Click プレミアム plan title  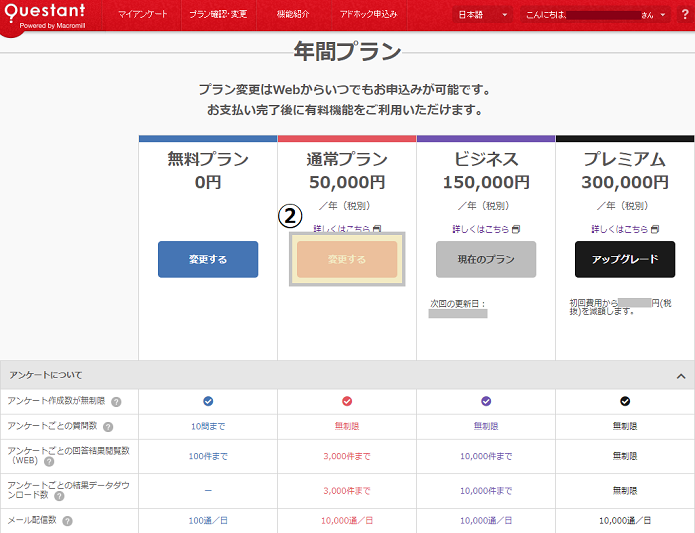tap(625, 159)
